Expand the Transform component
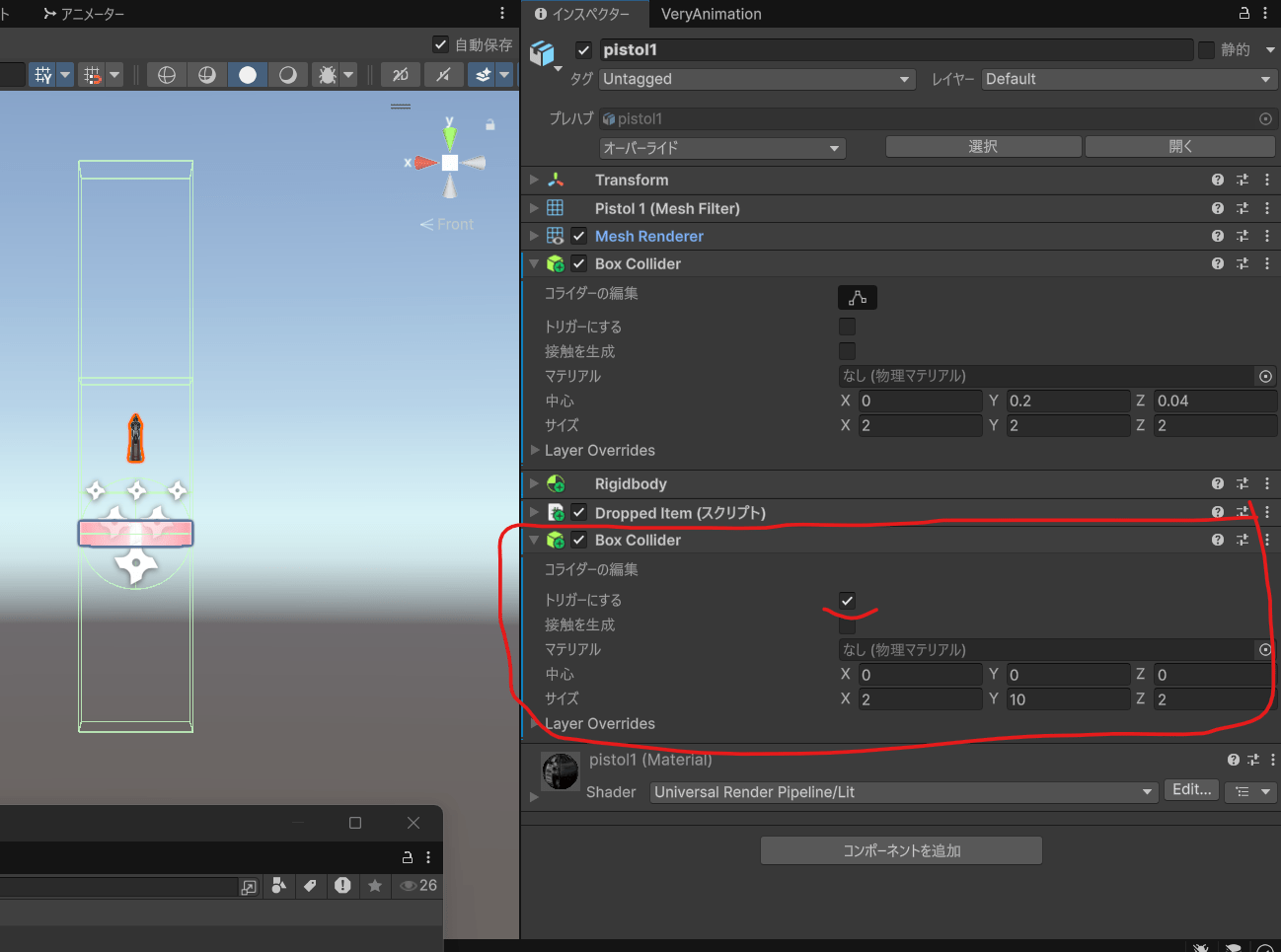Image resolution: width=1281 pixels, height=952 pixels. pyautogui.click(x=533, y=180)
